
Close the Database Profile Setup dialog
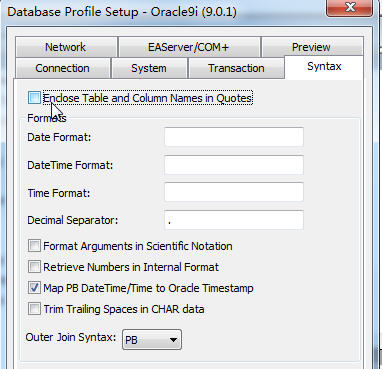350,7
